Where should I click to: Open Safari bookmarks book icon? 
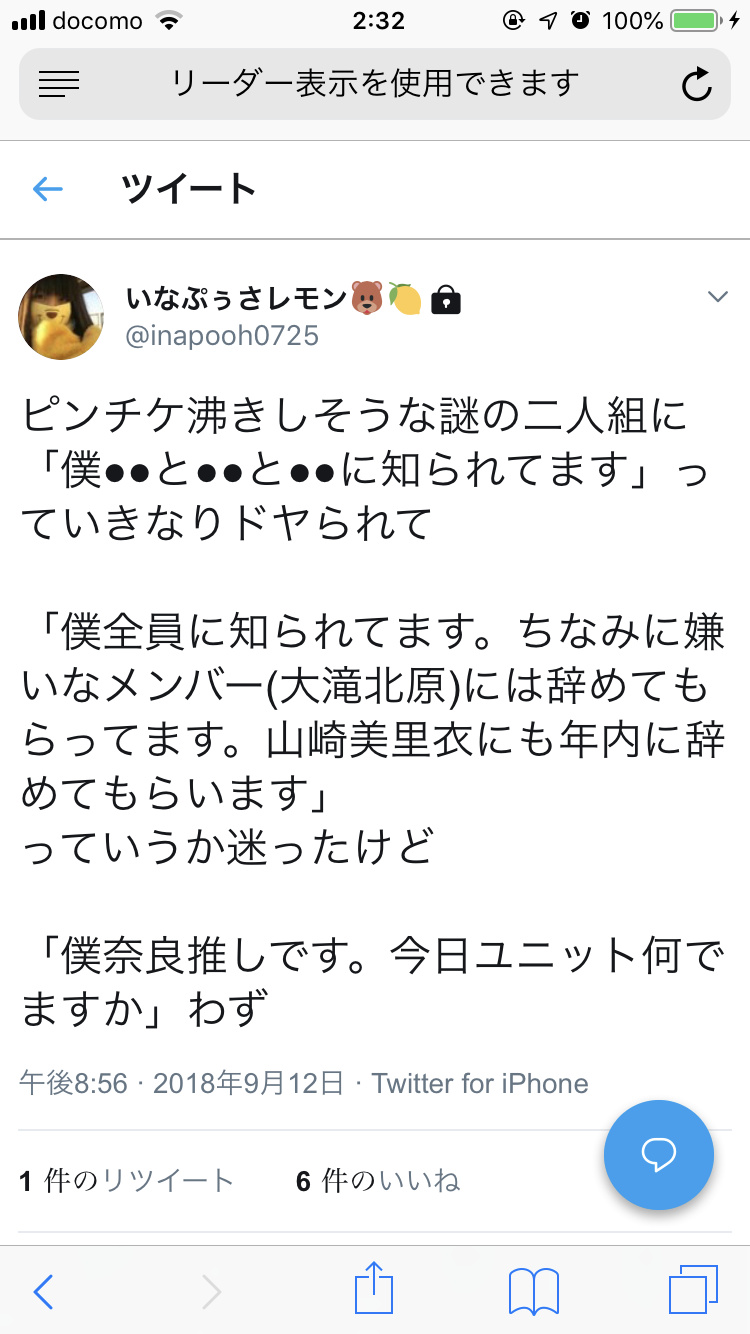pyautogui.click(x=534, y=1291)
